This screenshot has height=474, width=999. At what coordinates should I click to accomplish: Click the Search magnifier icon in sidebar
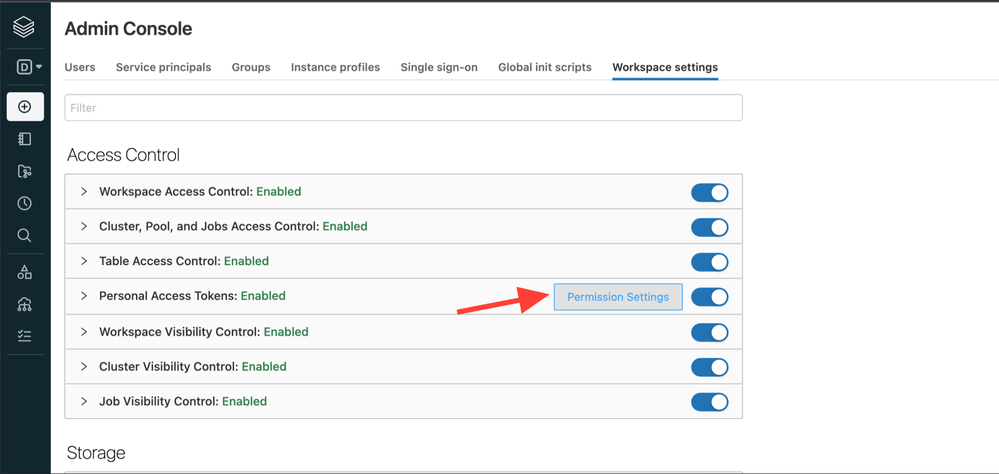(x=25, y=236)
